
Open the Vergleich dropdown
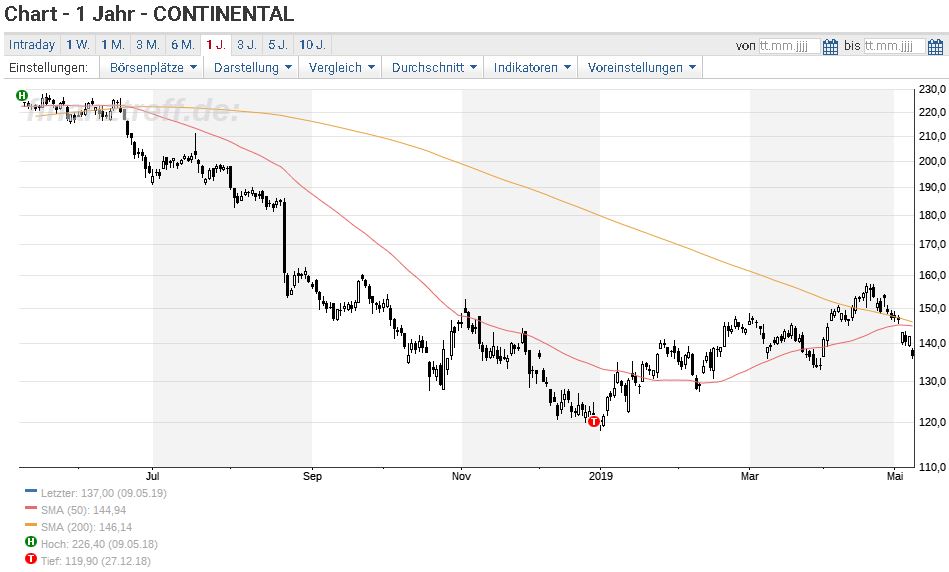coord(341,68)
